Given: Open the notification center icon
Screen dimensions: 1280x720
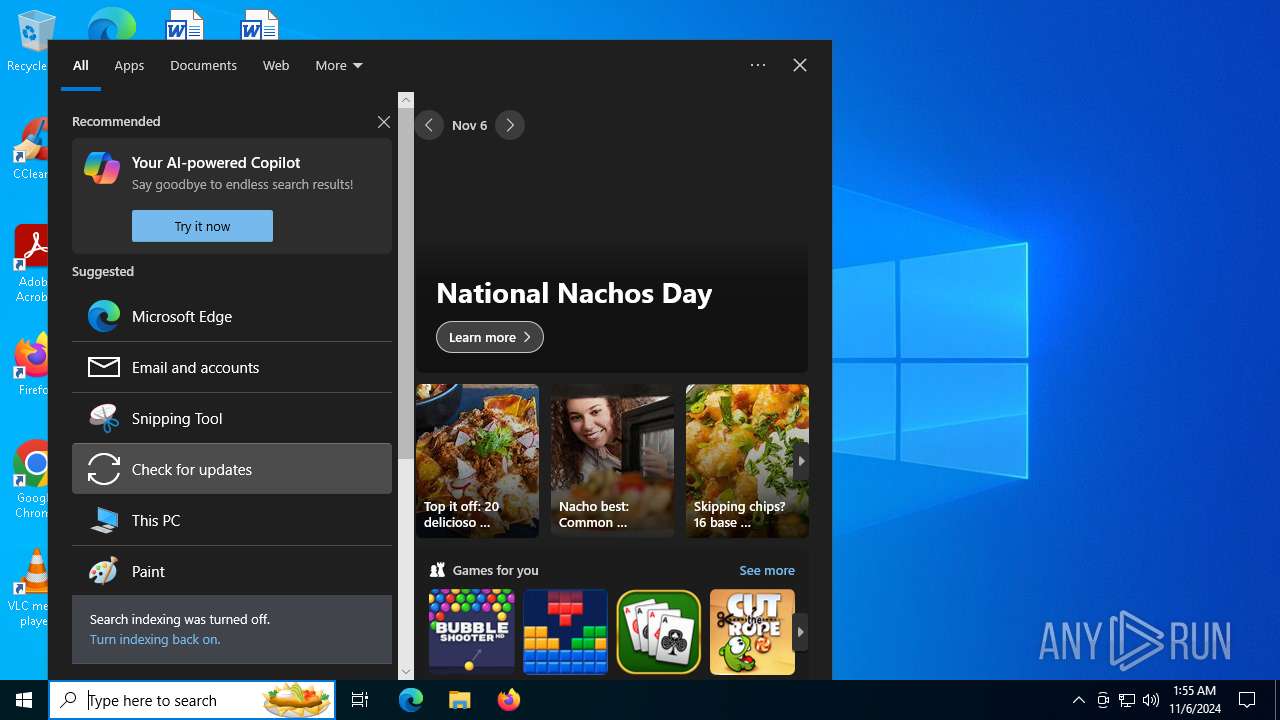Looking at the screenshot, I should (x=1247, y=700).
